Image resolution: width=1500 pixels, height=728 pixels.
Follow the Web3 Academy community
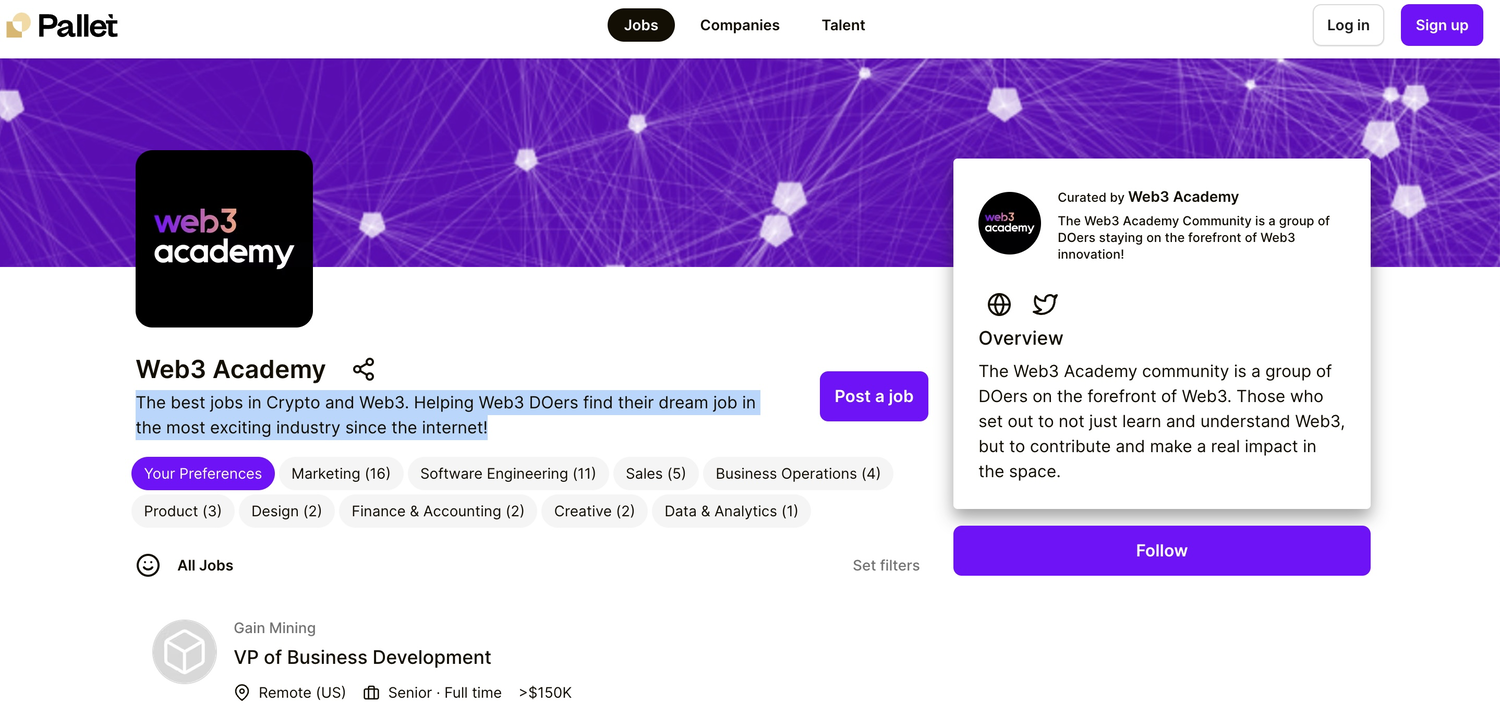click(x=1162, y=551)
